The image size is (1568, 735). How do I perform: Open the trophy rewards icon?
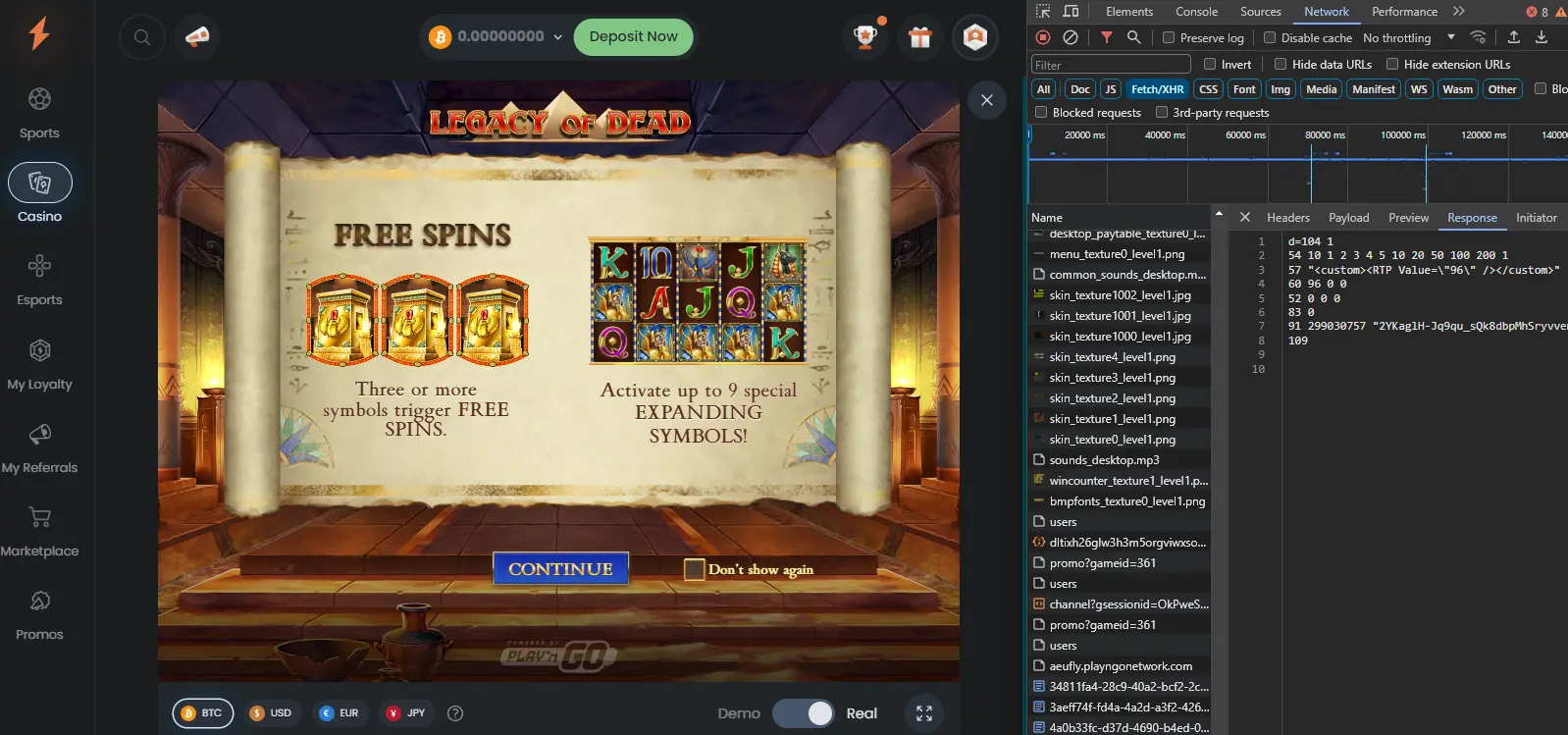[865, 37]
